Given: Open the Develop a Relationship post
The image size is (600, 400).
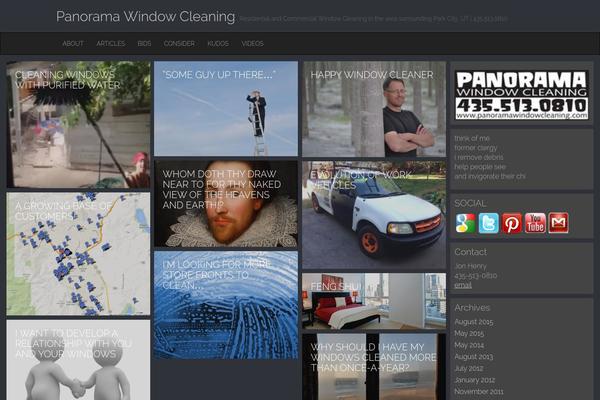Looking at the screenshot, I should pos(78,360).
